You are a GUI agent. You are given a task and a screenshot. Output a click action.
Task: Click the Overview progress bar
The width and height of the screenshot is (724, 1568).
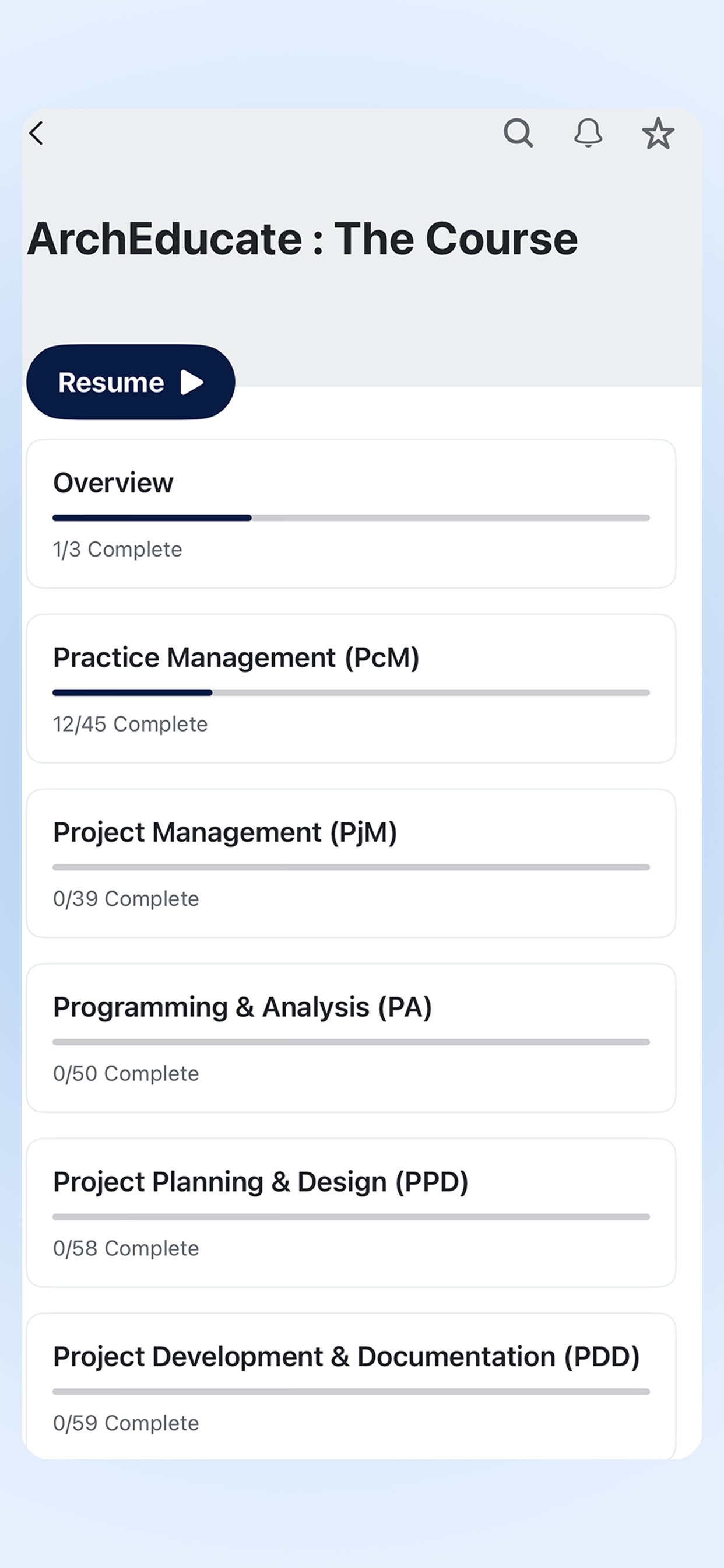[351, 518]
